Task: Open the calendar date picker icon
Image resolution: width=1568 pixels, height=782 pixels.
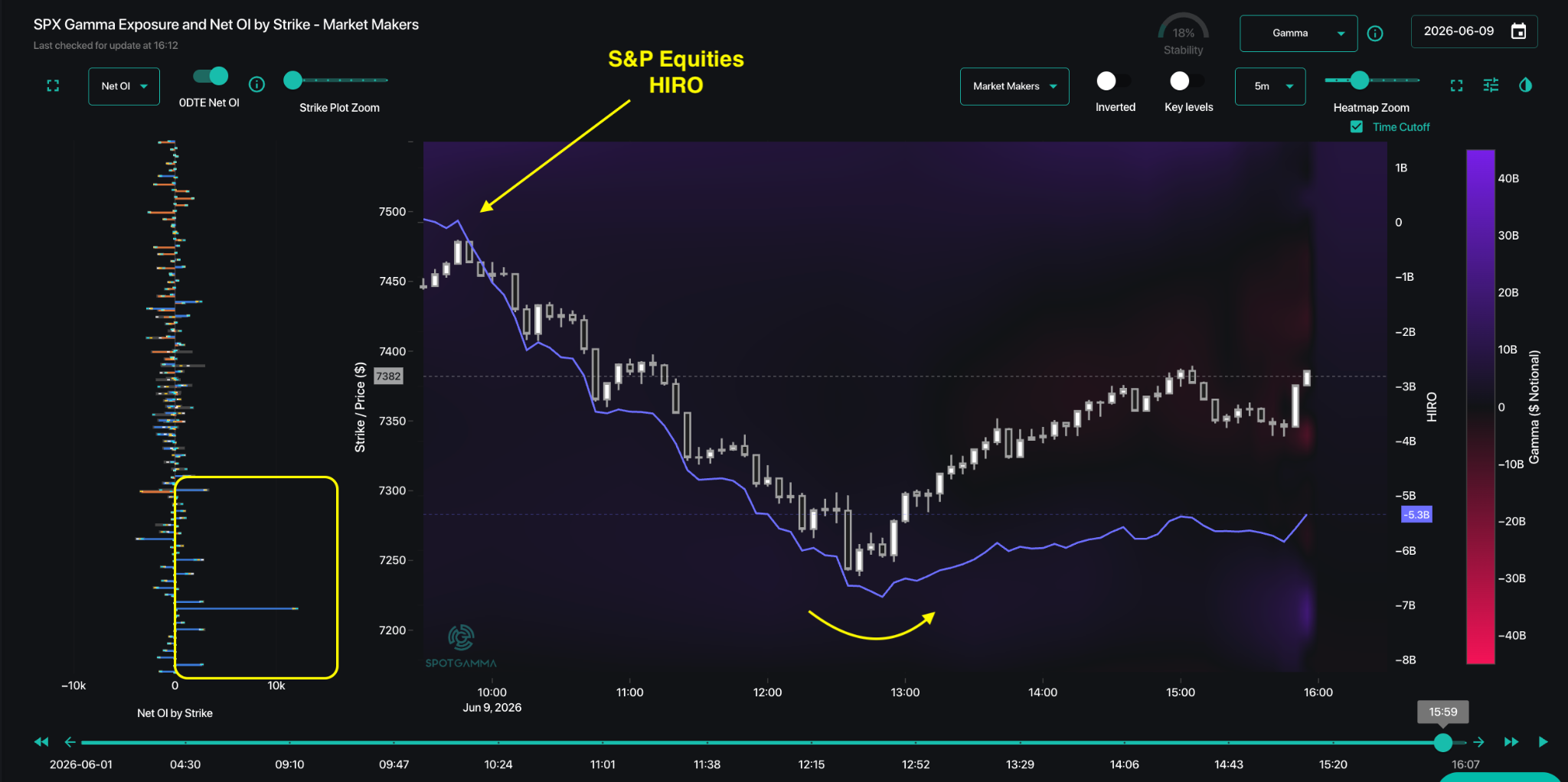Action: 1518,31
